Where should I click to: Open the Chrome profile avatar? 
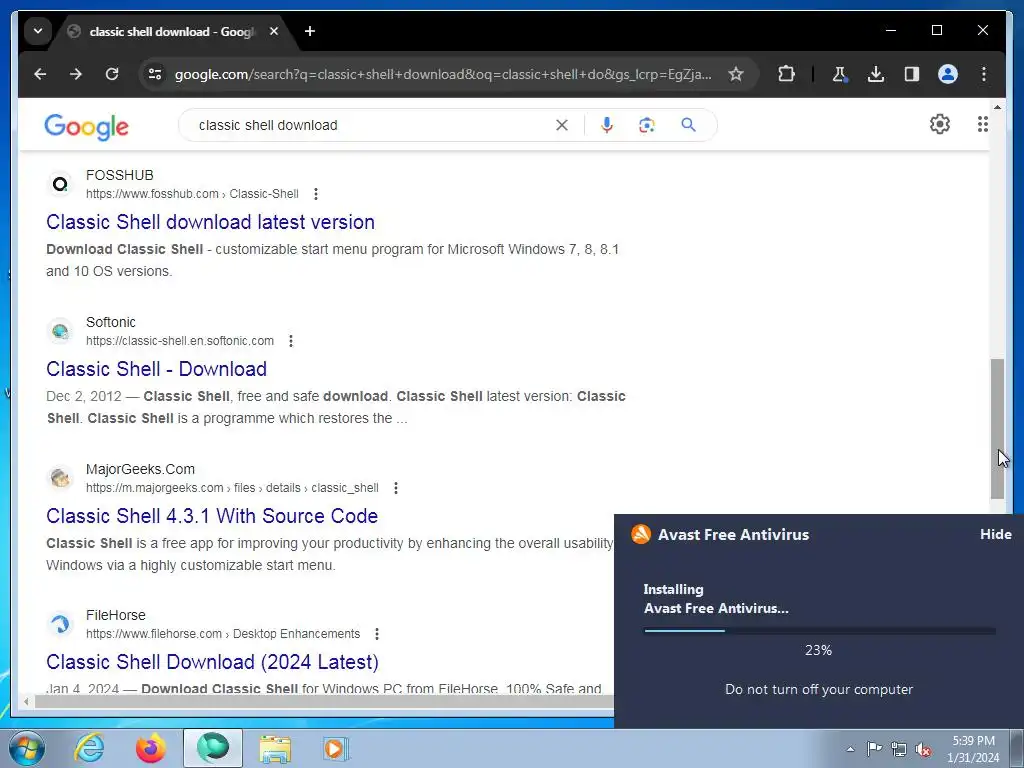click(x=948, y=74)
